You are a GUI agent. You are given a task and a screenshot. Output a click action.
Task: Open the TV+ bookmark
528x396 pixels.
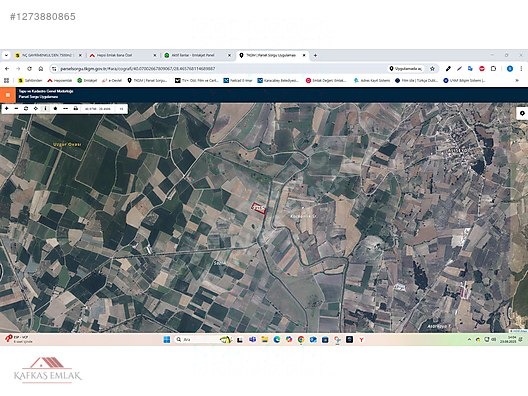coord(197,80)
